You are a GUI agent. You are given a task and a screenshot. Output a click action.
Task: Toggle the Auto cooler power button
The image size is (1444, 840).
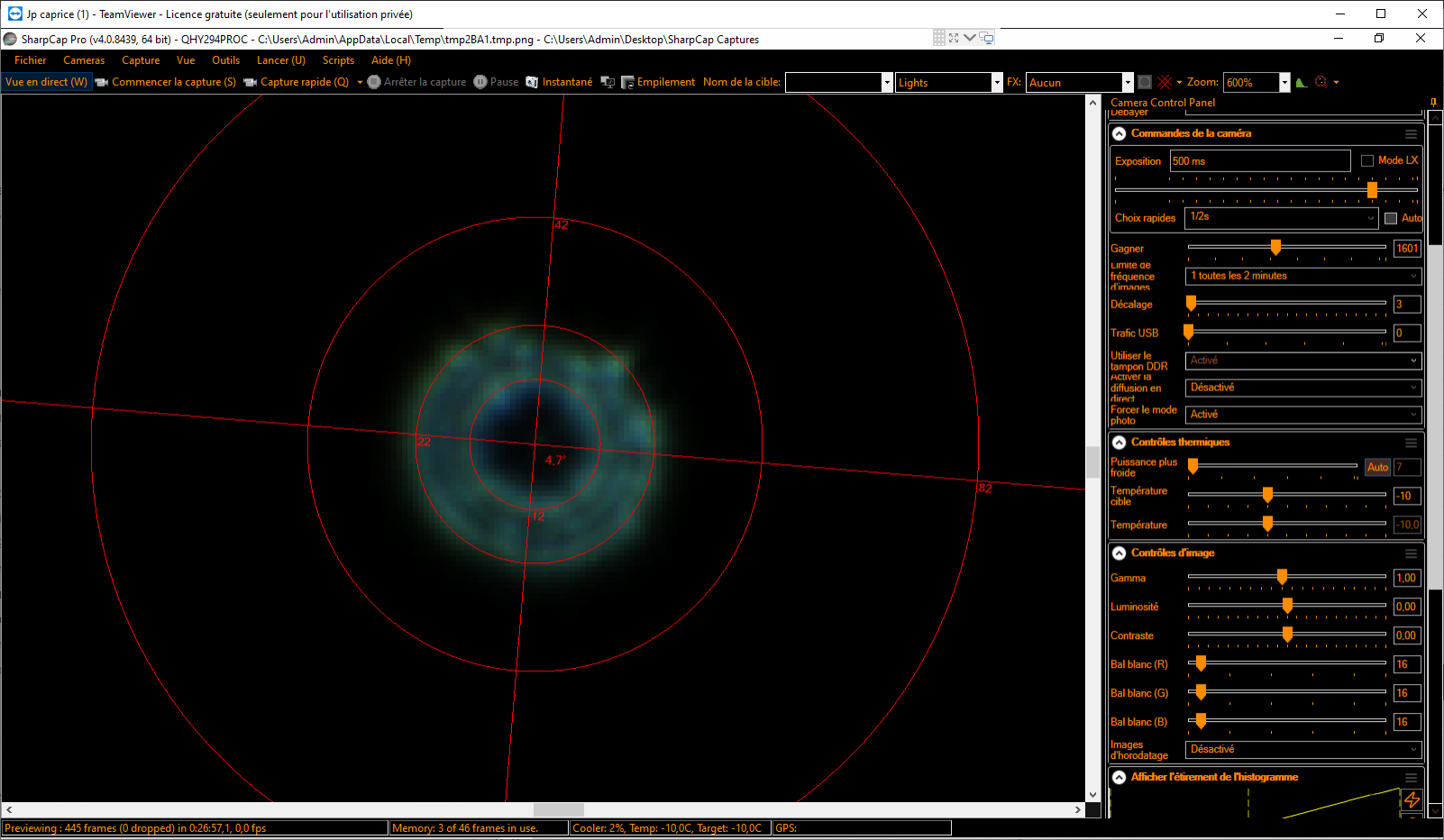tap(1377, 467)
